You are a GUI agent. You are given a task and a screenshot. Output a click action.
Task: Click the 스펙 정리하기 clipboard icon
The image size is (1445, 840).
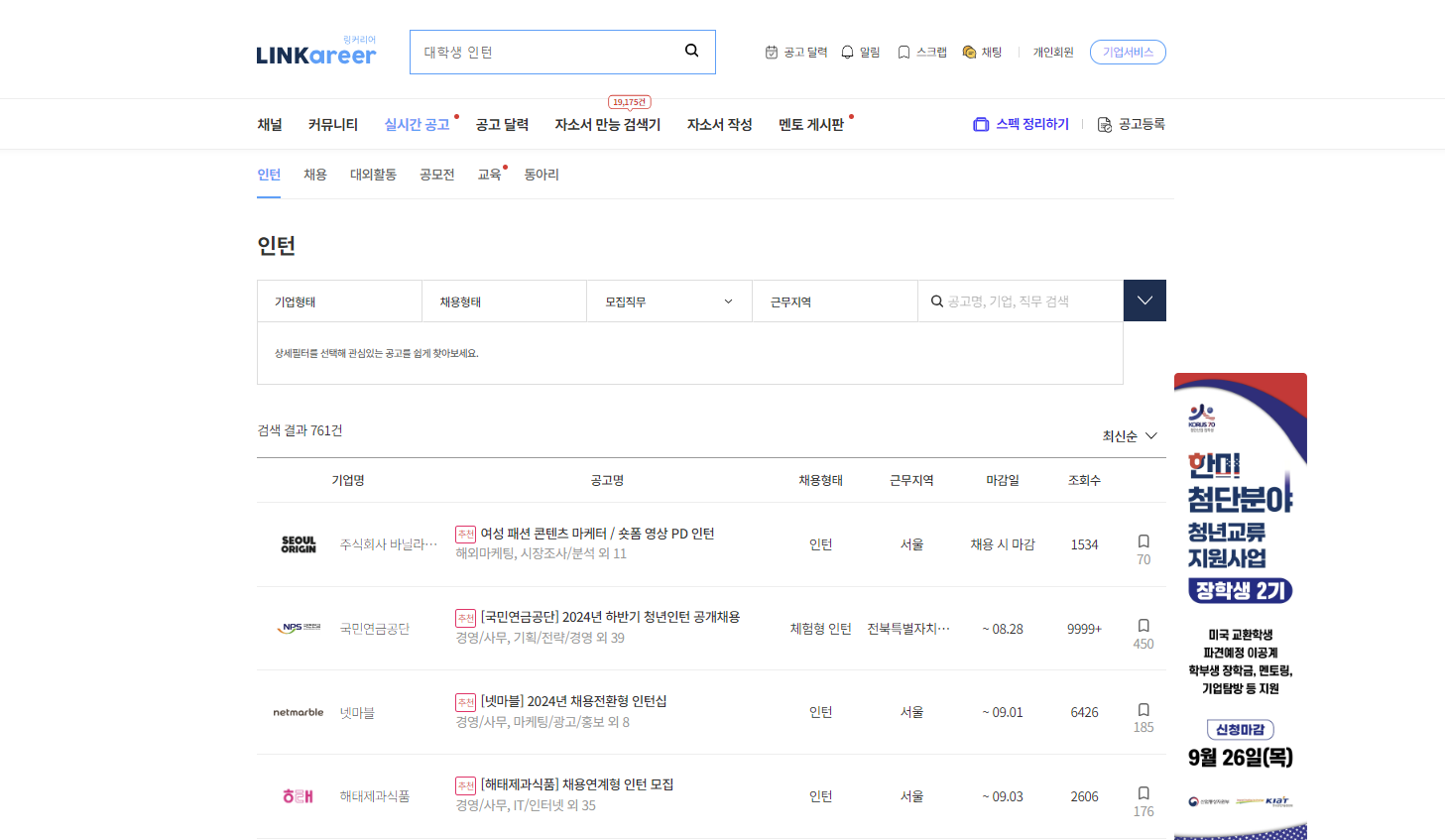pyautogui.click(x=981, y=124)
